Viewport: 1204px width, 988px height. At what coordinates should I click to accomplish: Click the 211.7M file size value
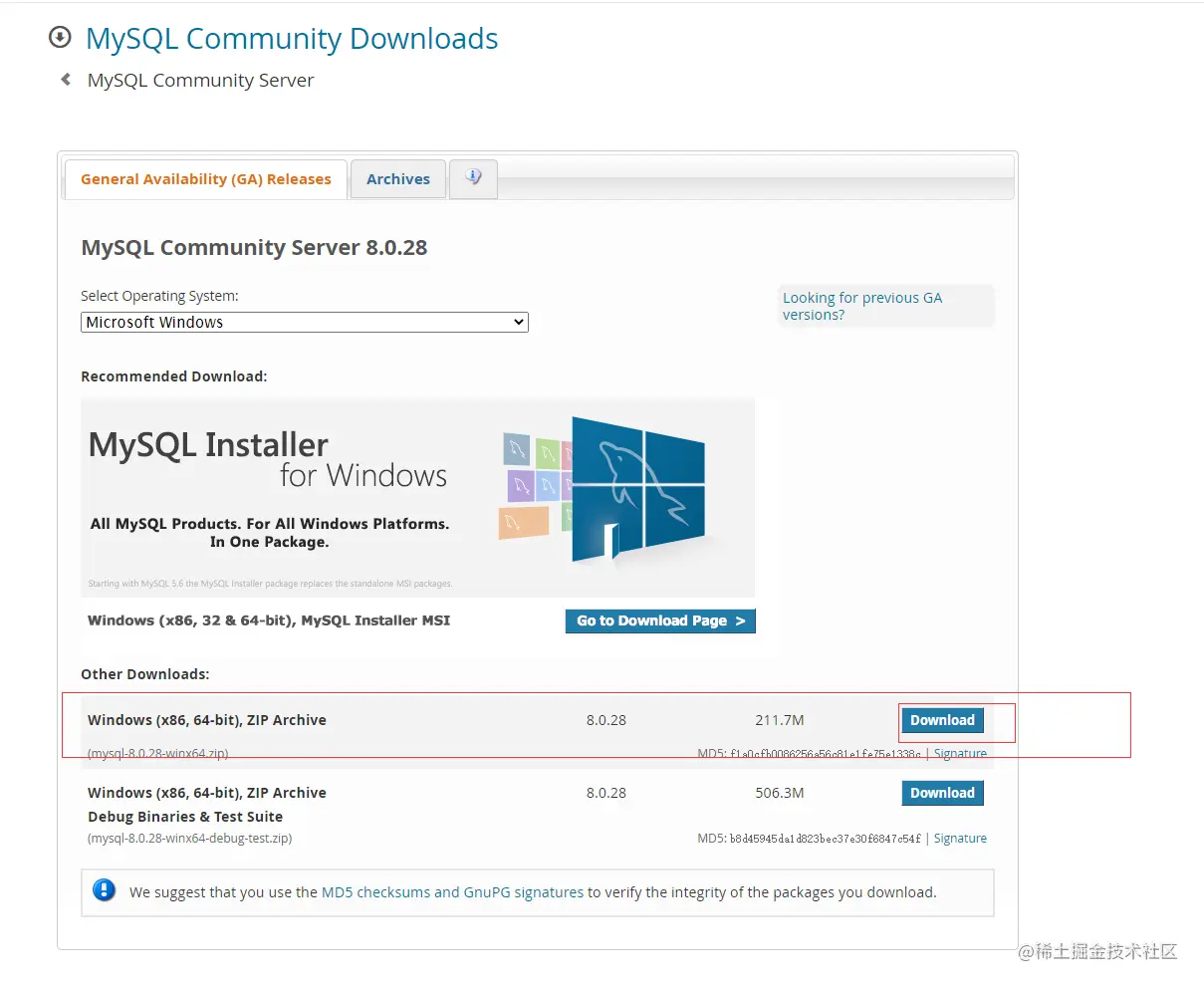pyautogui.click(x=780, y=720)
